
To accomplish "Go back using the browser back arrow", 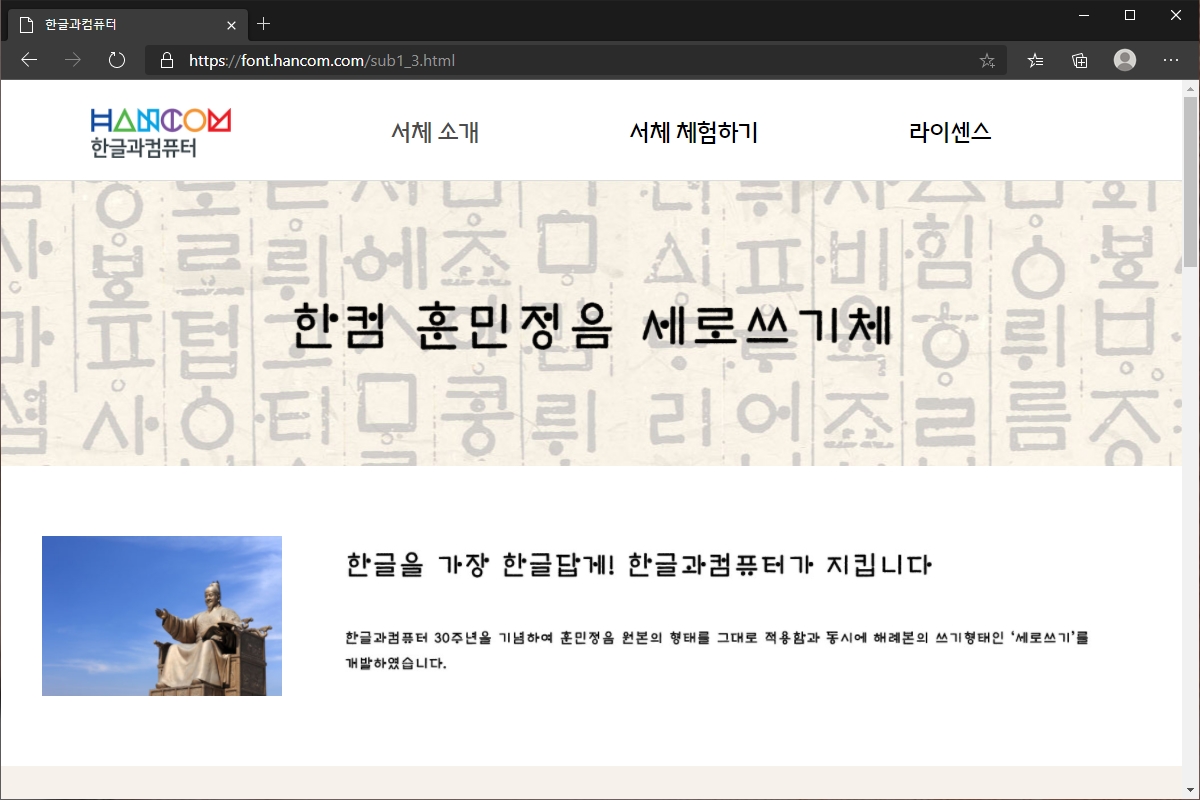I will tap(29, 60).
